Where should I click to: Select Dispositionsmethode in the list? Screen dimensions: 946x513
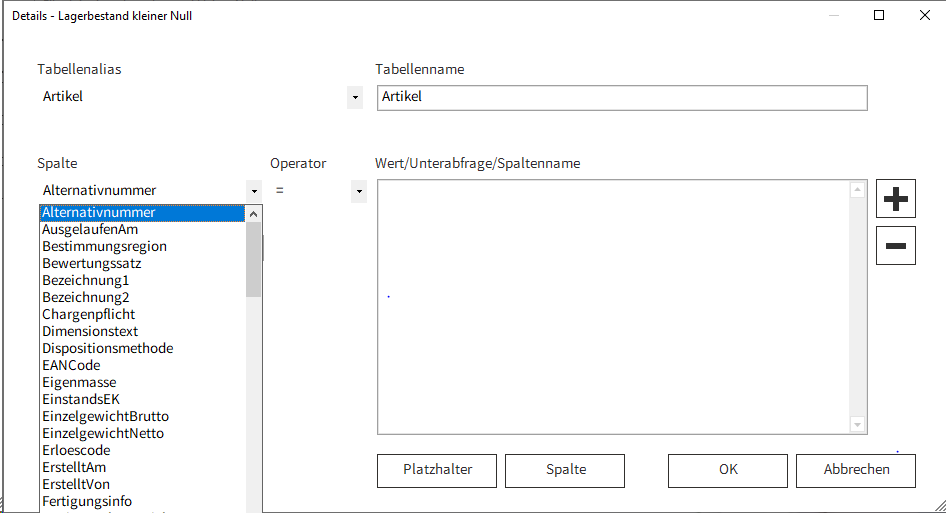(x=142, y=348)
